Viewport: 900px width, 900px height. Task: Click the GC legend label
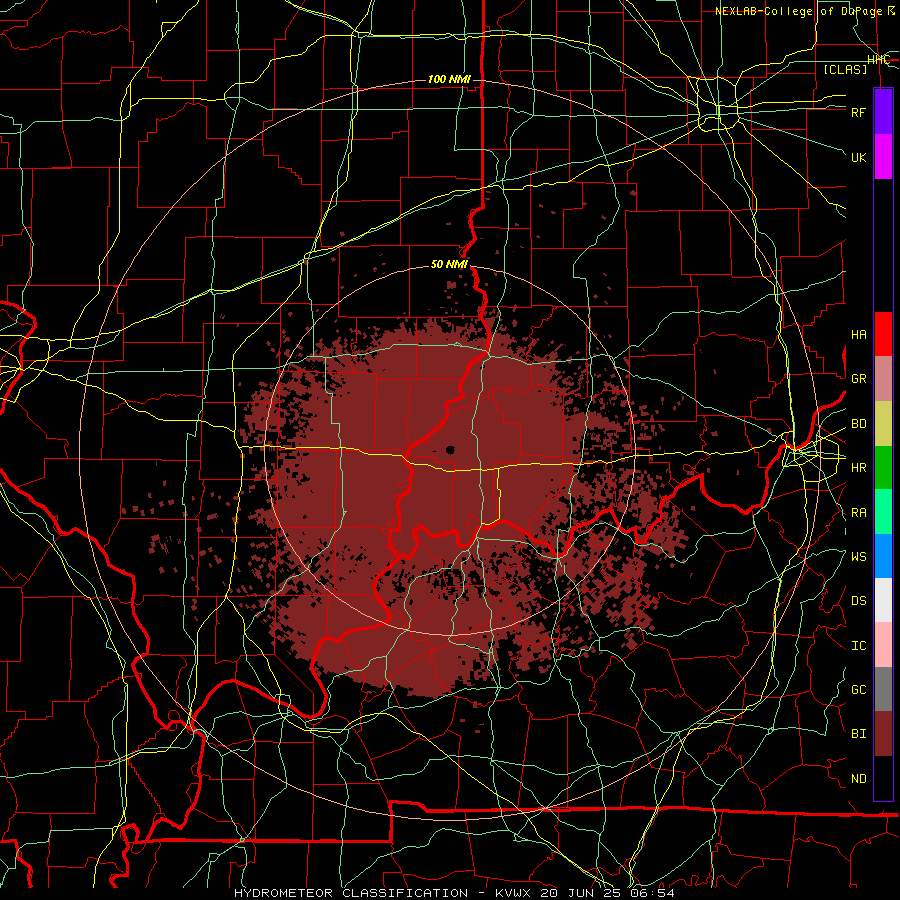[x=858, y=689]
